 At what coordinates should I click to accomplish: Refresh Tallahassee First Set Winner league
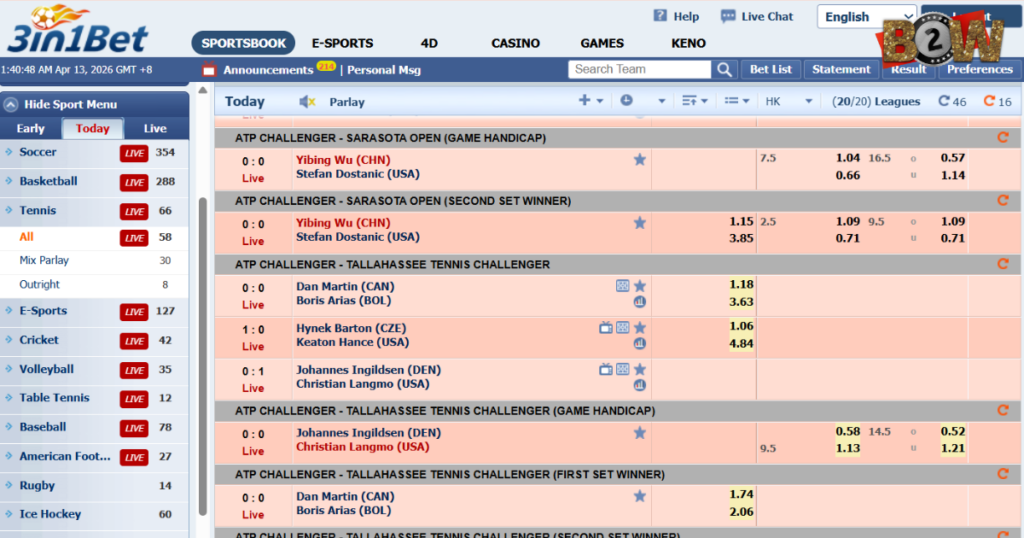coord(1003,474)
